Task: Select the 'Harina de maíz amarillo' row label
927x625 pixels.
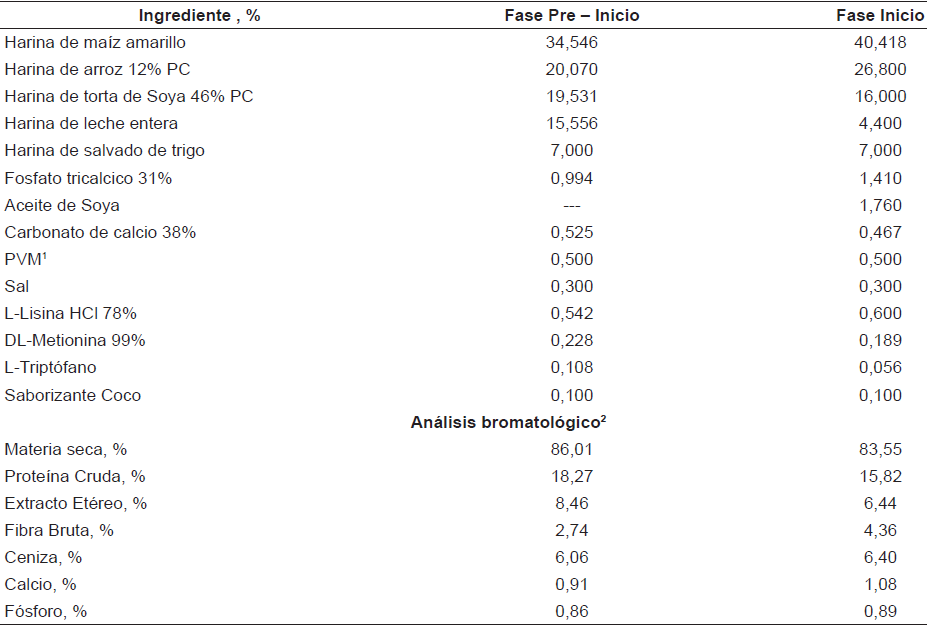Action: tap(95, 43)
